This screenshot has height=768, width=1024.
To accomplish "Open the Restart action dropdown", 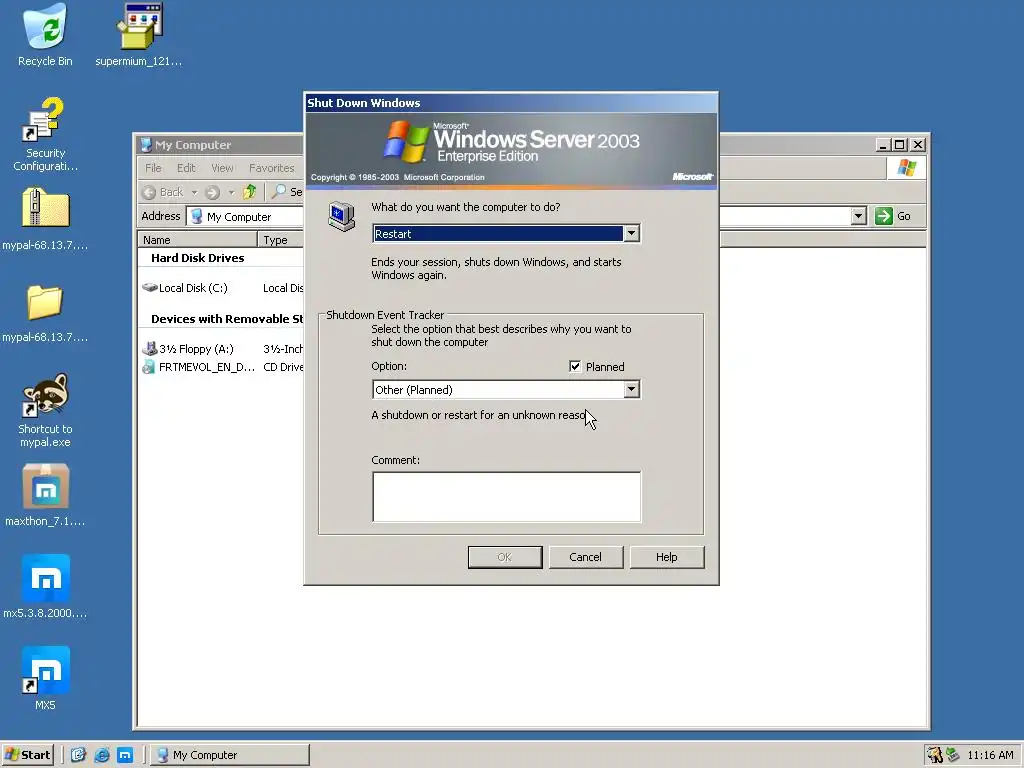I will [631, 233].
